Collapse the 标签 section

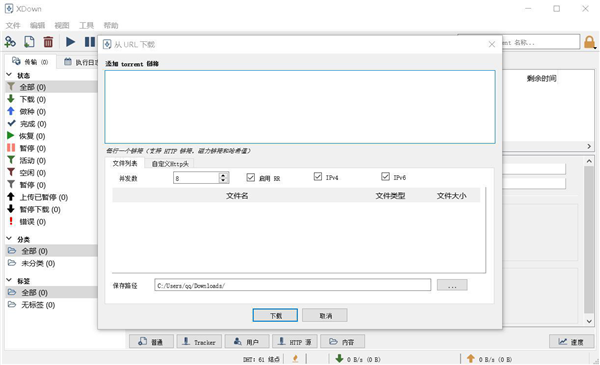pos(9,280)
